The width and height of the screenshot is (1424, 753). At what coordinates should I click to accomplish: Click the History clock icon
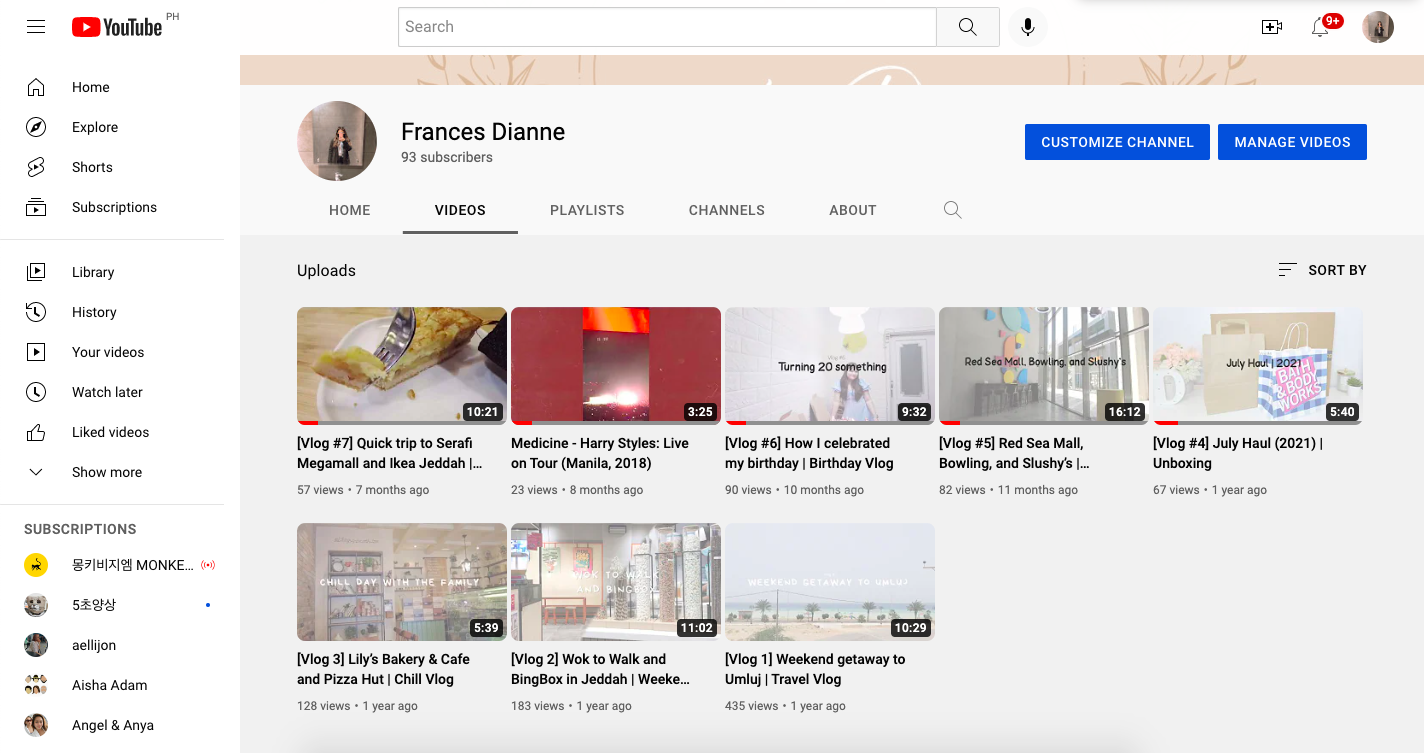[x=36, y=312]
